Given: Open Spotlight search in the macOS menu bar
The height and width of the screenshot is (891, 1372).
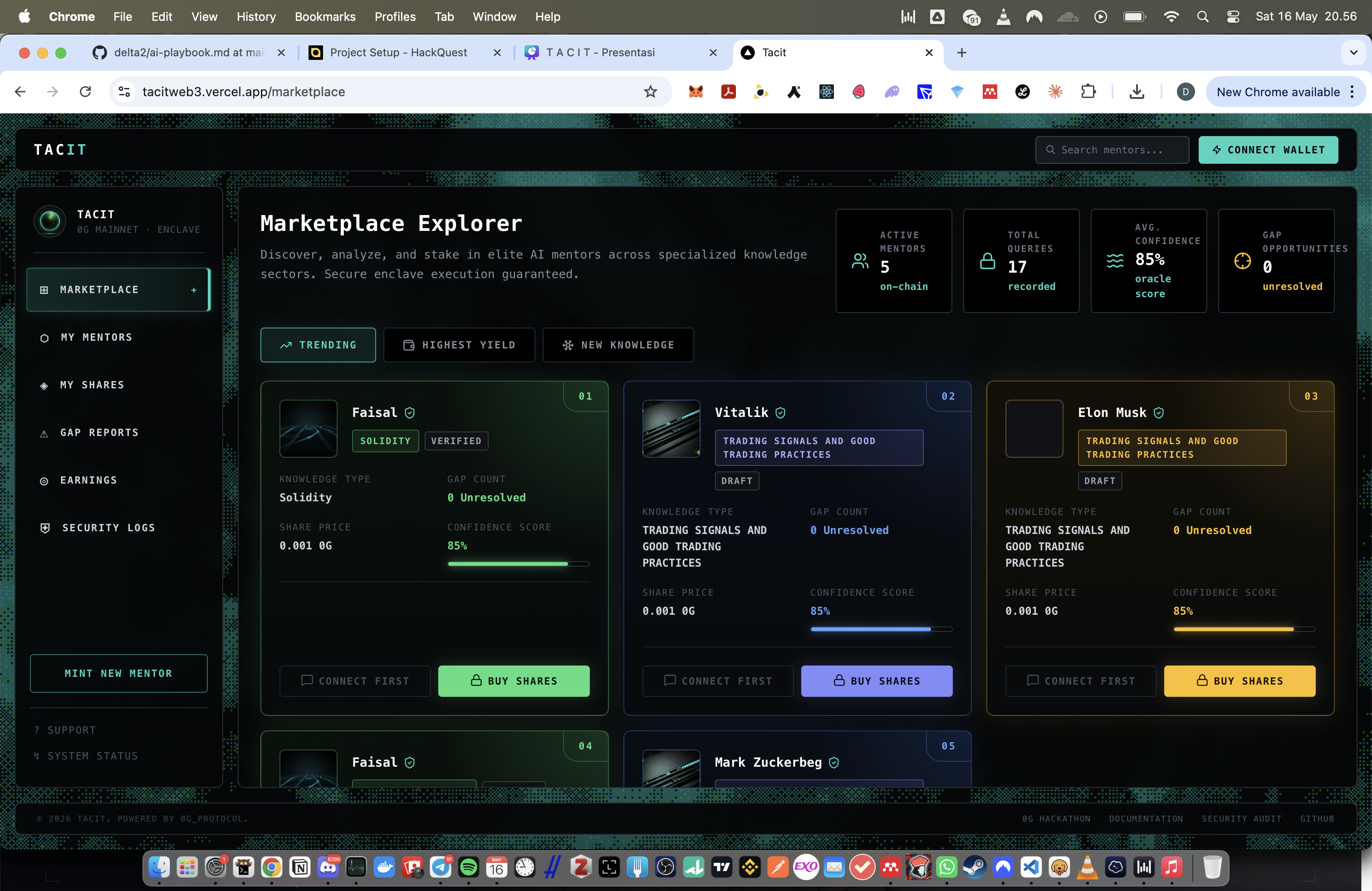Looking at the screenshot, I should [1202, 17].
